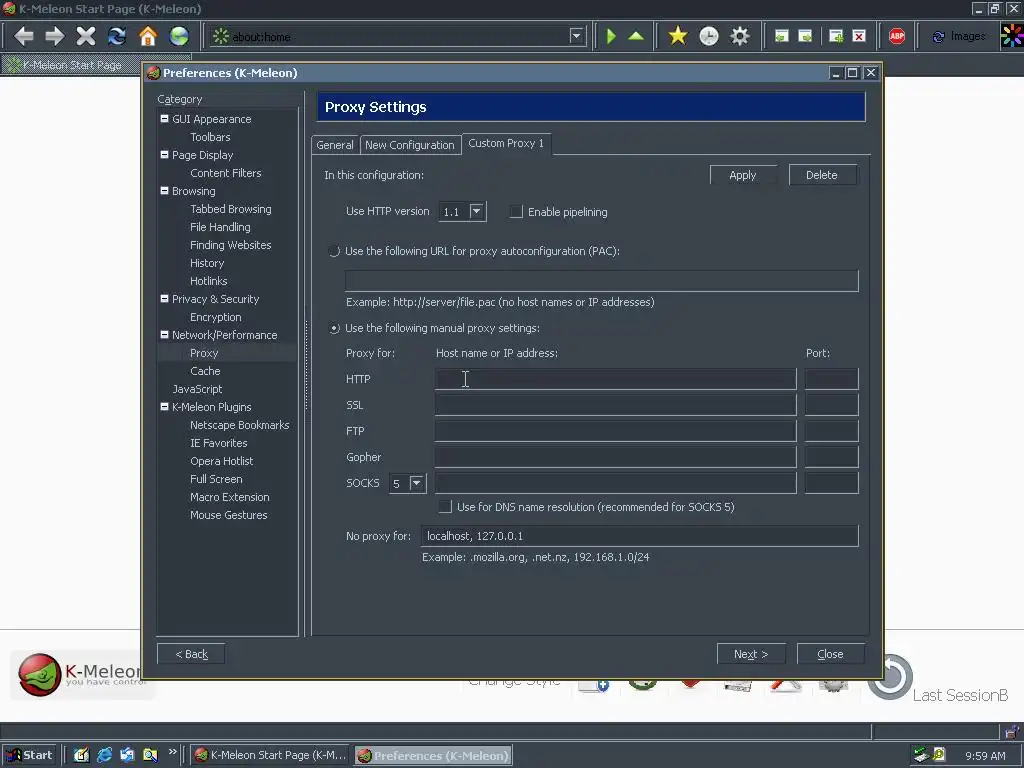The width and height of the screenshot is (1024, 768).
Task: Collapse the Browsing category
Action: pos(165,191)
